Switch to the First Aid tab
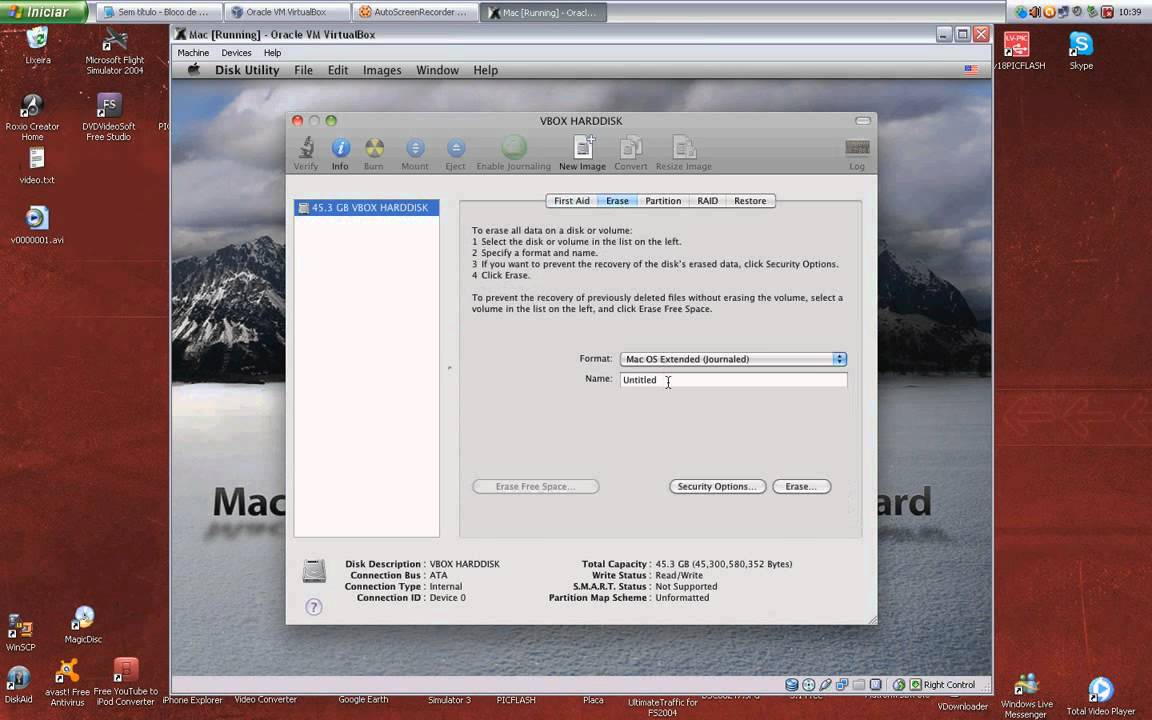The height and width of the screenshot is (720, 1152). (x=572, y=201)
